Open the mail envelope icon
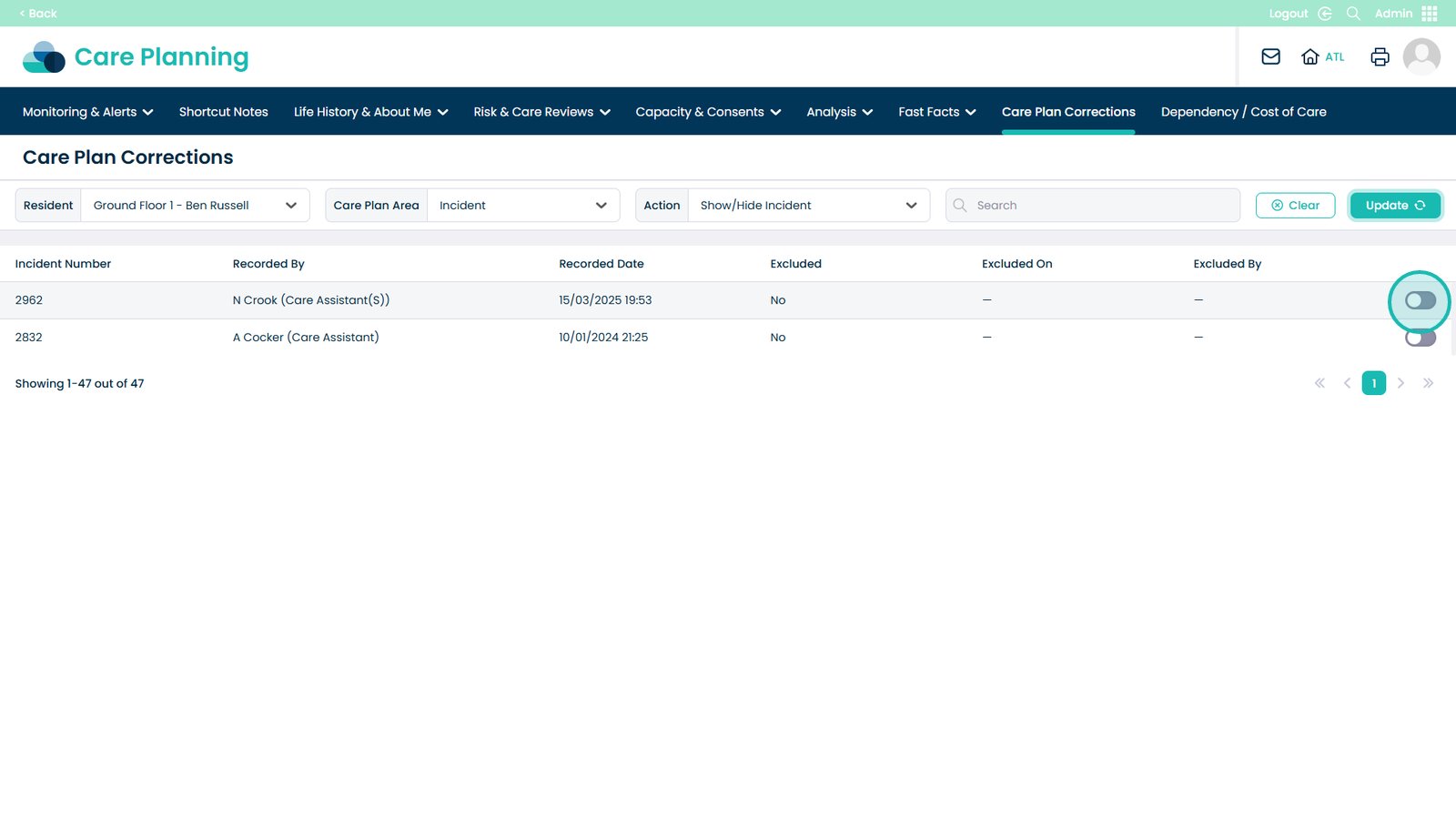This screenshot has width=1456, height=819. (1270, 56)
